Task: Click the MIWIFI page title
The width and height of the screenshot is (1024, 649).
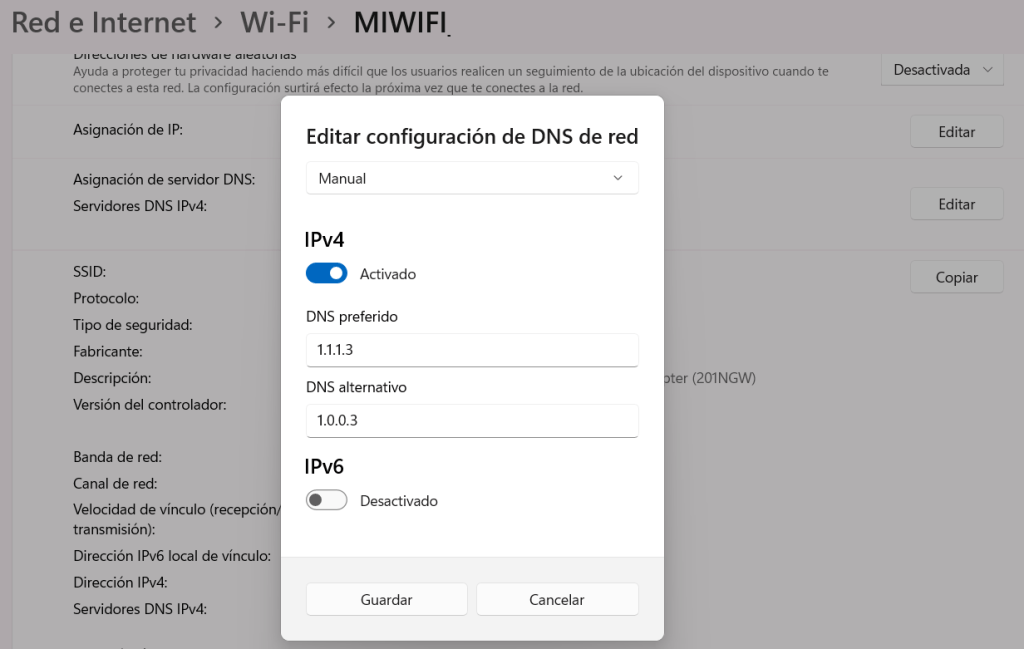Action: coord(399,22)
